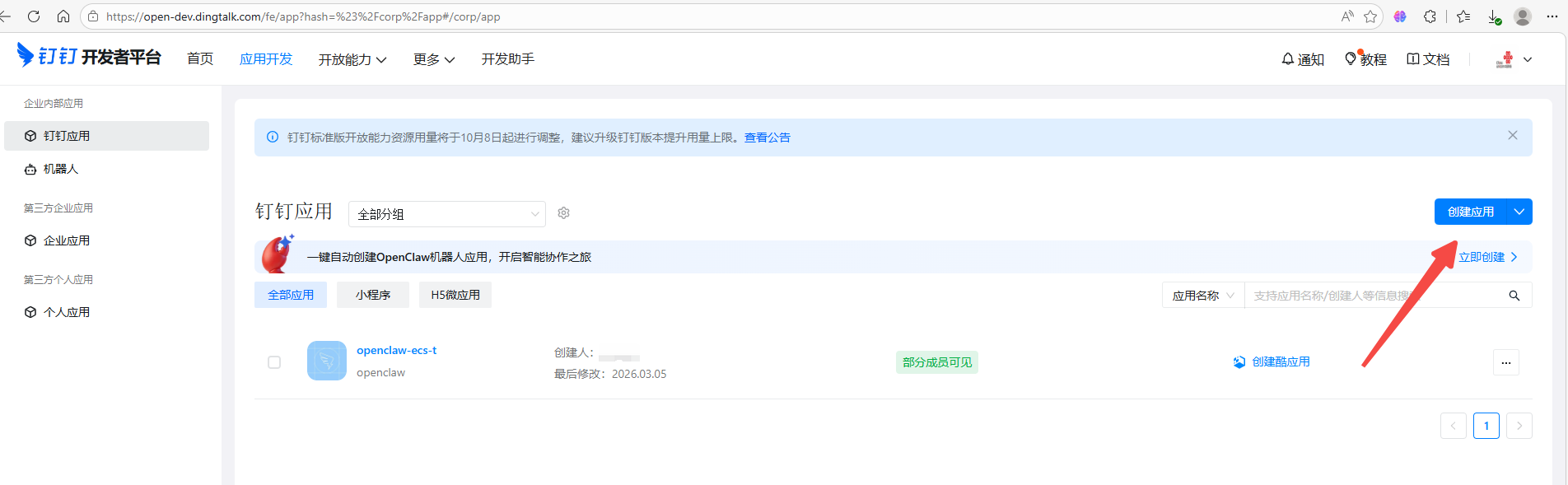1568x485 pixels.
Task: Select page 1 in pagination
Action: coord(1486,426)
